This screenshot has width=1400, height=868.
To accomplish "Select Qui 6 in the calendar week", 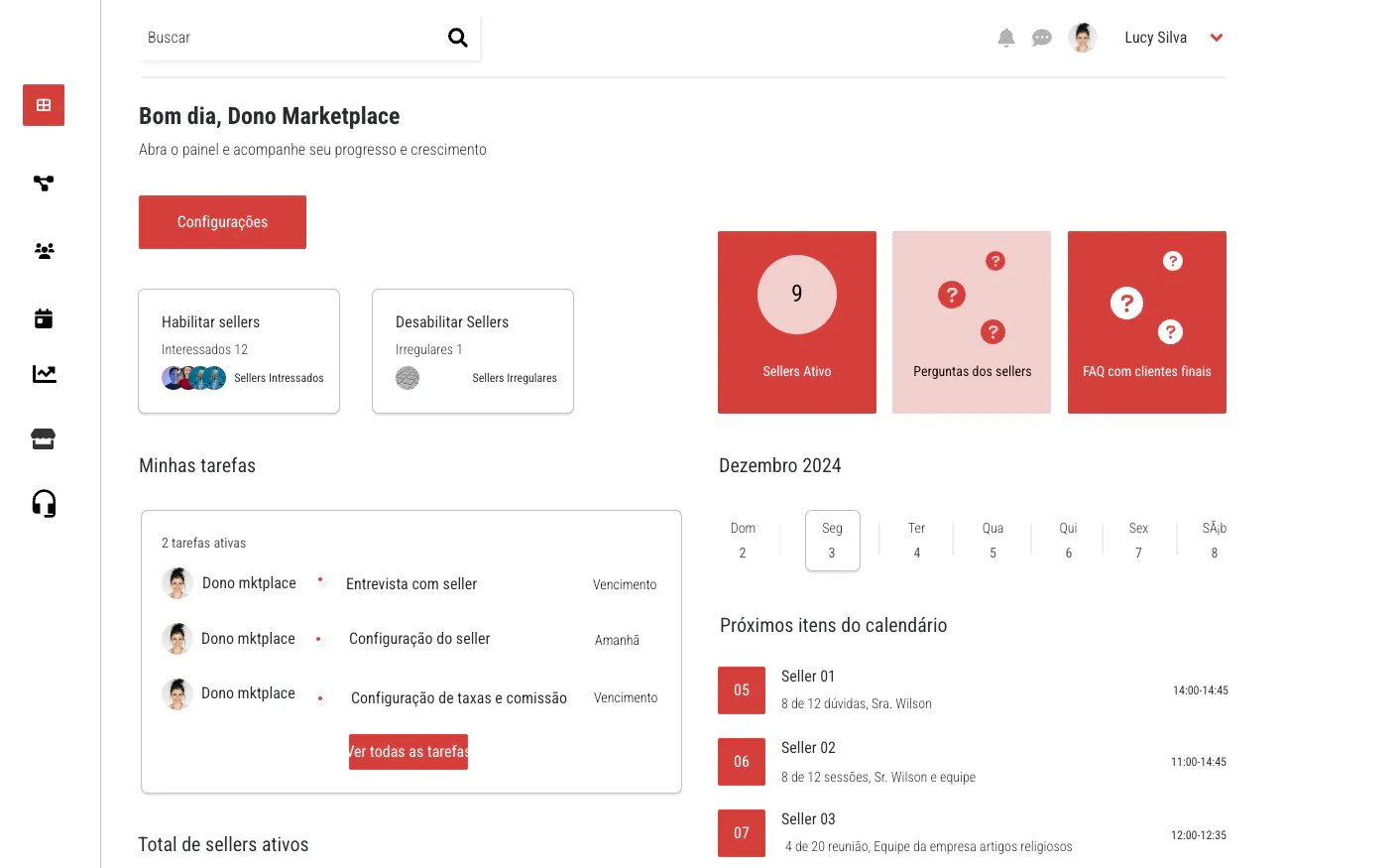I will pos(1068,541).
